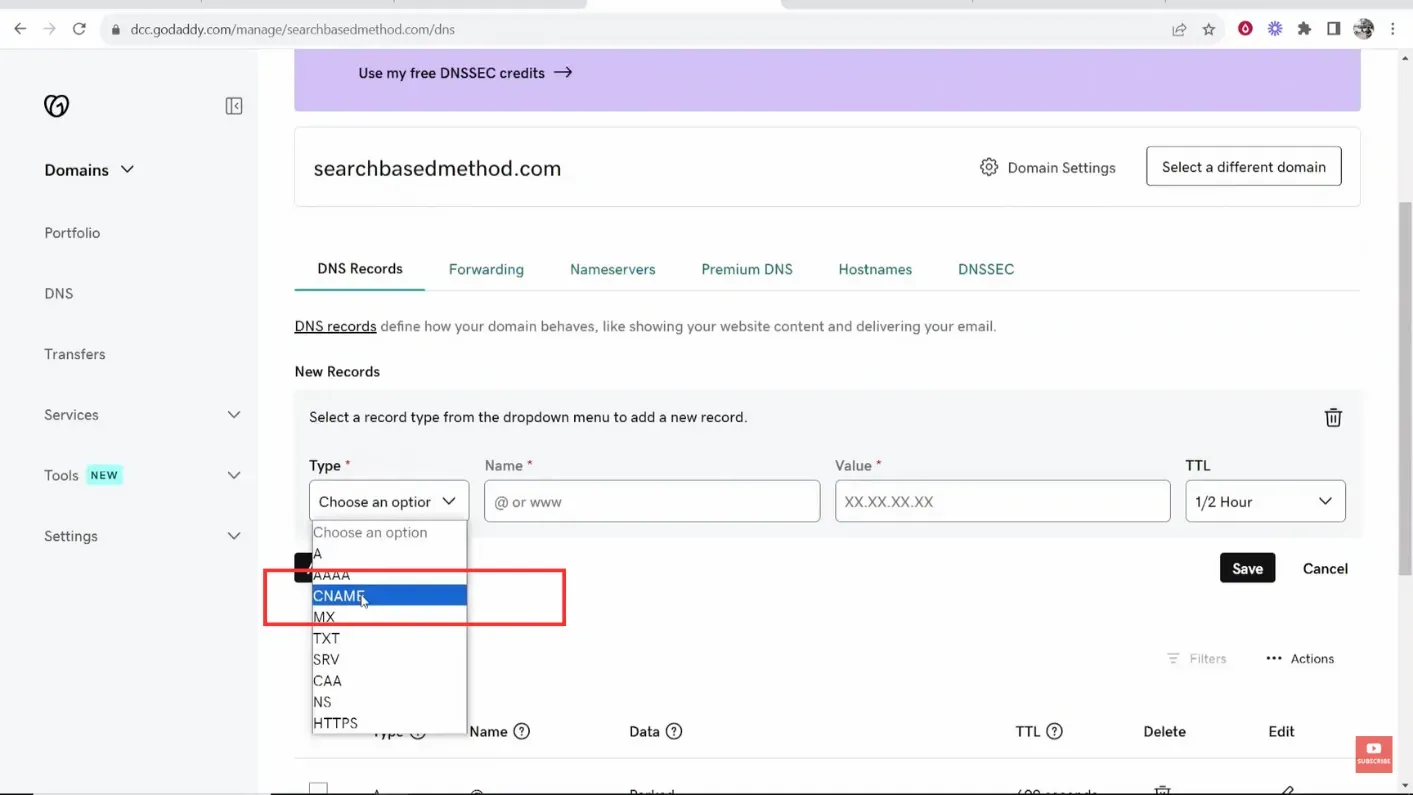Expand the Settings section in sidebar

[x=143, y=536]
